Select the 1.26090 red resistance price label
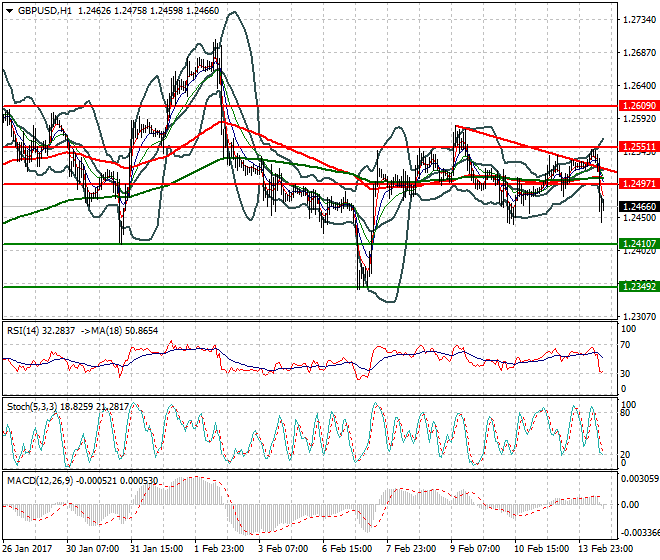 (x=639, y=105)
